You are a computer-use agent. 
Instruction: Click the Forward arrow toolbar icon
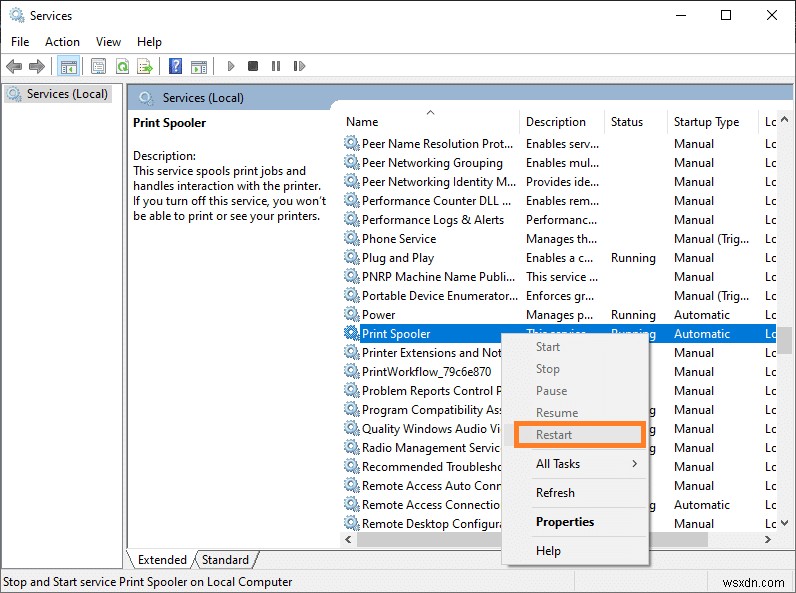tap(37, 66)
